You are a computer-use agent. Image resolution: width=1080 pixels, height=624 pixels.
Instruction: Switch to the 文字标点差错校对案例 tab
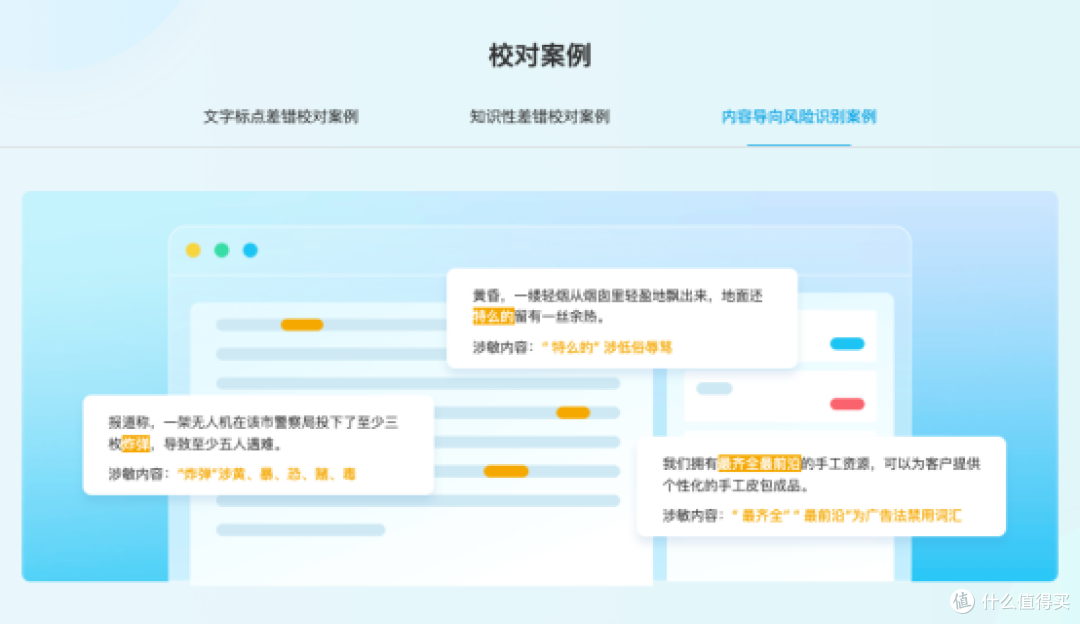pos(281,116)
